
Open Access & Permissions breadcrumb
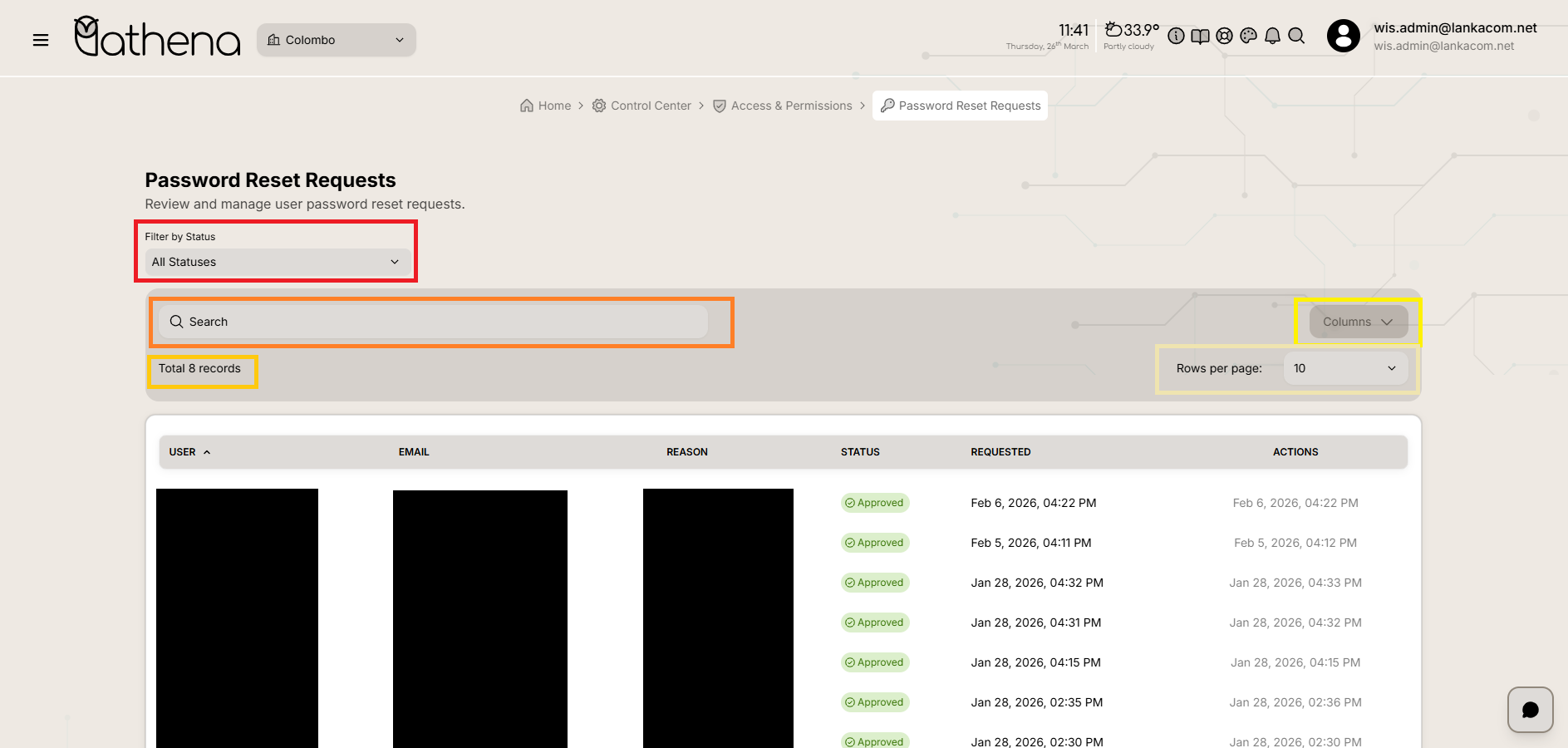(783, 106)
